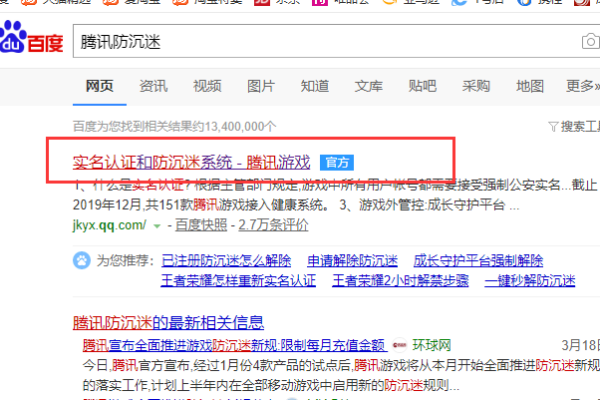Open suggestion 成长守护平台强制解除

[x=478, y=261]
